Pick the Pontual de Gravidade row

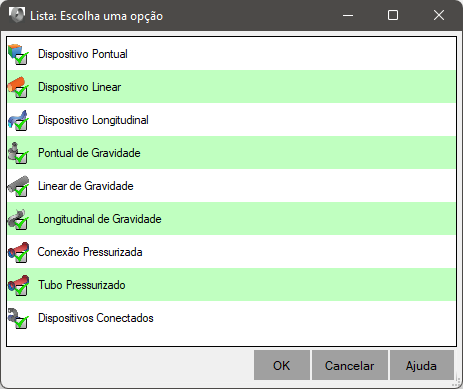pos(231,153)
